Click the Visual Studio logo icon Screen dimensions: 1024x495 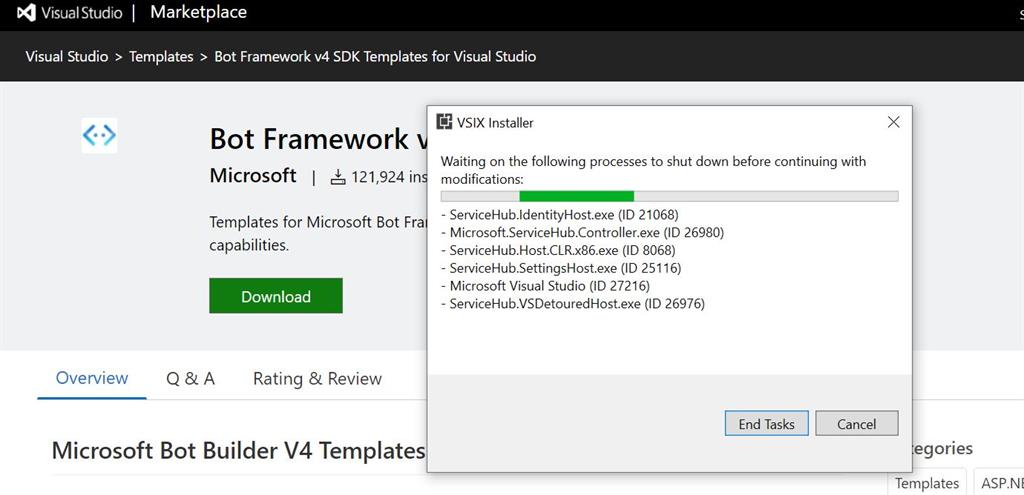click(x=26, y=13)
